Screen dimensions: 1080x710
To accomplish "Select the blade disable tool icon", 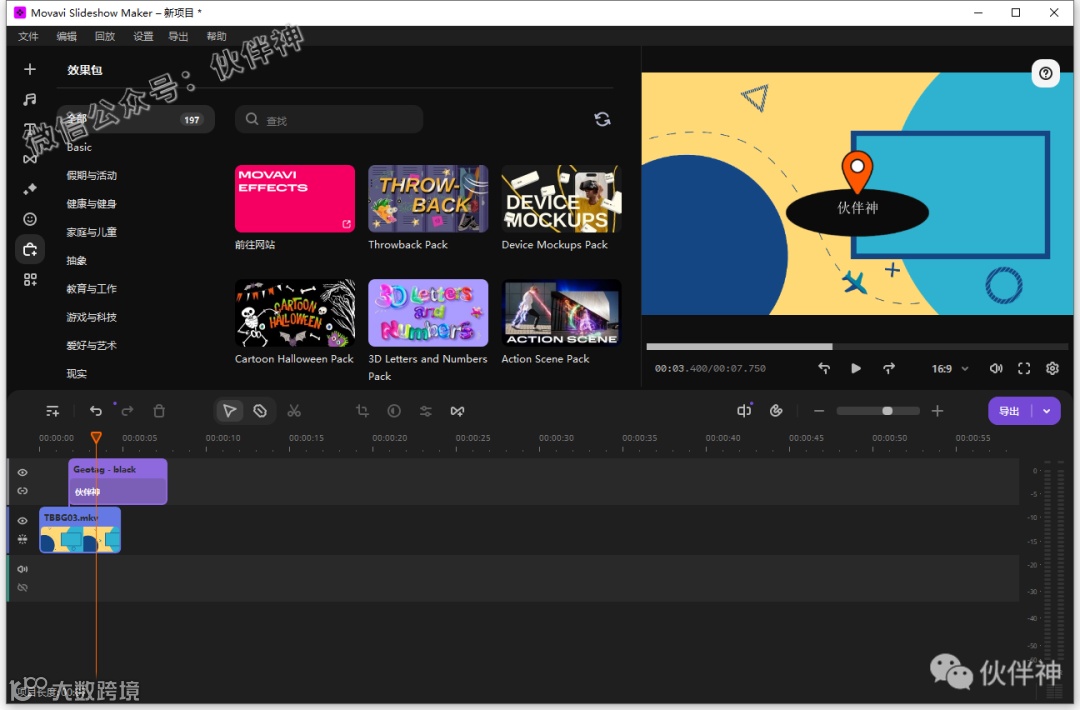I will pyautogui.click(x=260, y=411).
